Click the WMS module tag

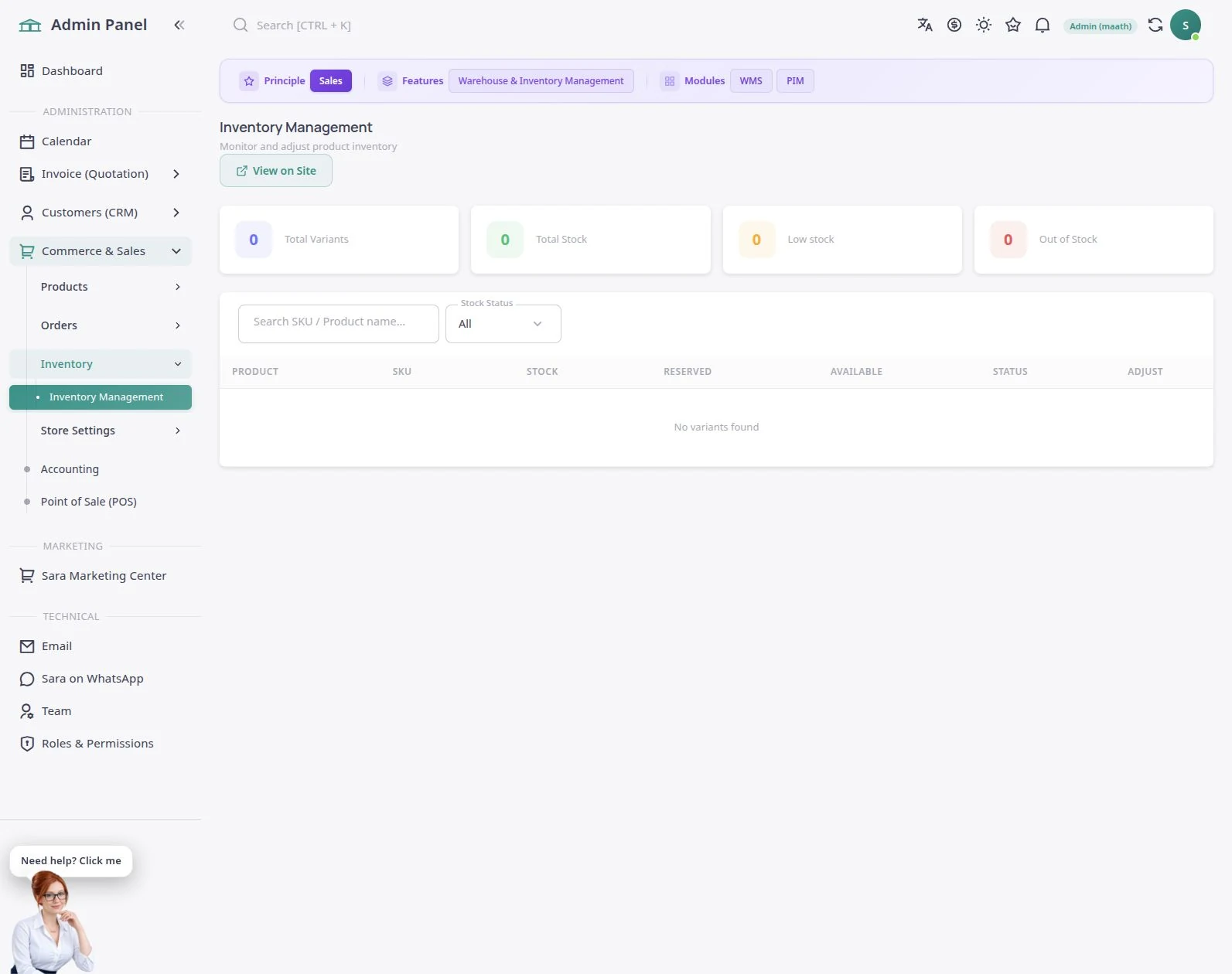click(751, 81)
